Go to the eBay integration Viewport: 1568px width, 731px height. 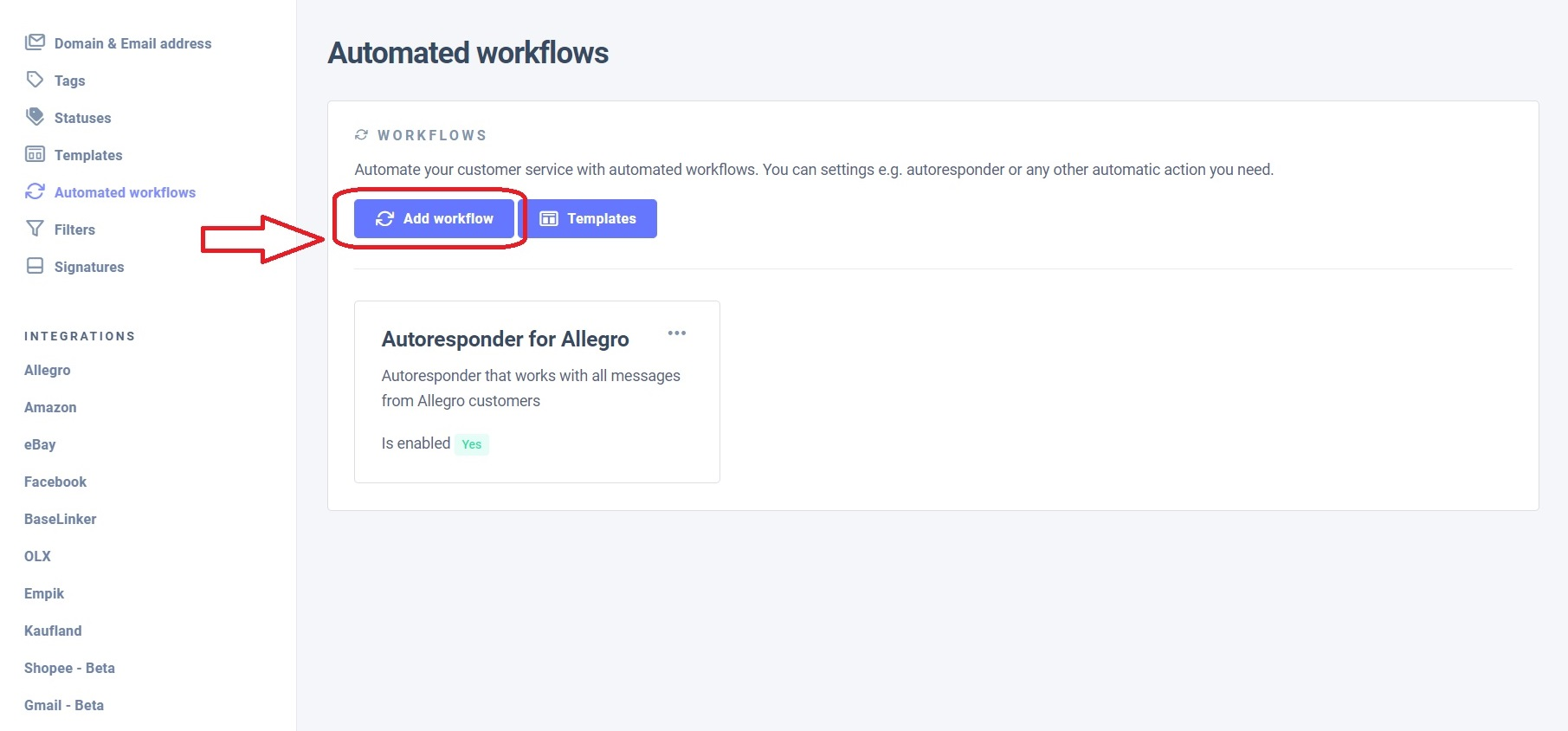pos(40,444)
